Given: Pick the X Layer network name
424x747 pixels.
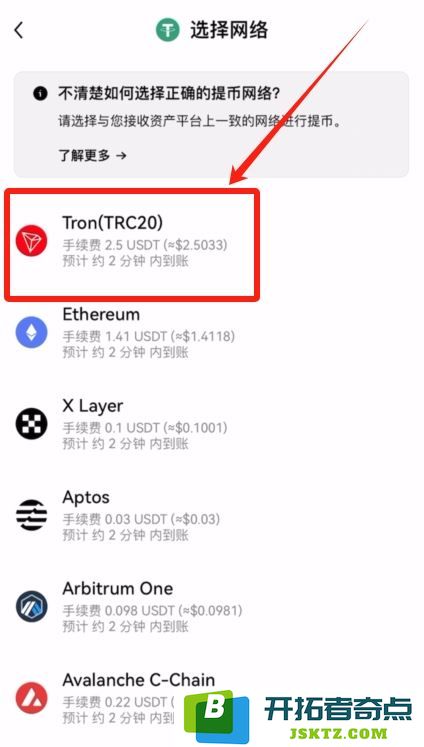Looking at the screenshot, I should pyautogui.click(x=92, y=406).
